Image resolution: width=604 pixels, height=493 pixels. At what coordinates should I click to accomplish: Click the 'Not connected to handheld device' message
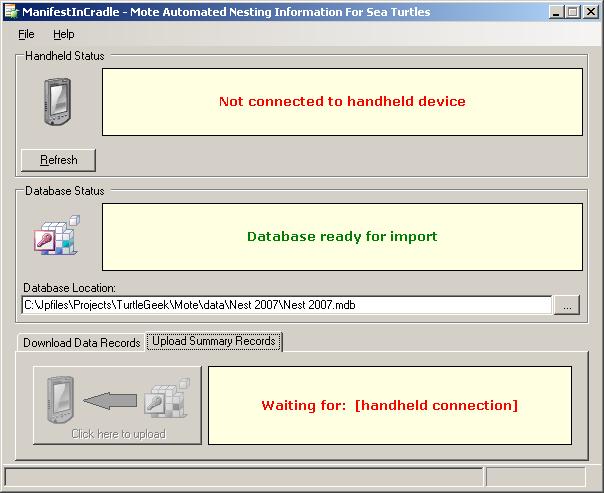point(342,101)
